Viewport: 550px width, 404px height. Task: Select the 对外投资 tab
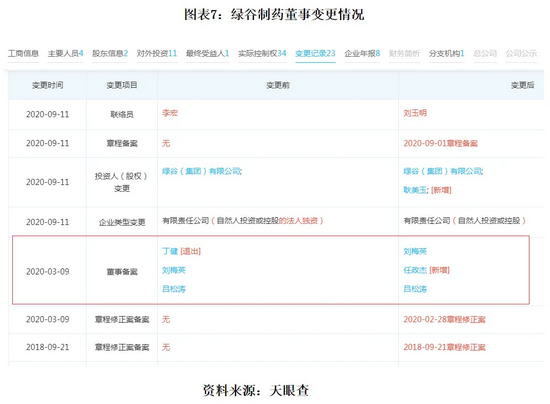coord(157,53)
